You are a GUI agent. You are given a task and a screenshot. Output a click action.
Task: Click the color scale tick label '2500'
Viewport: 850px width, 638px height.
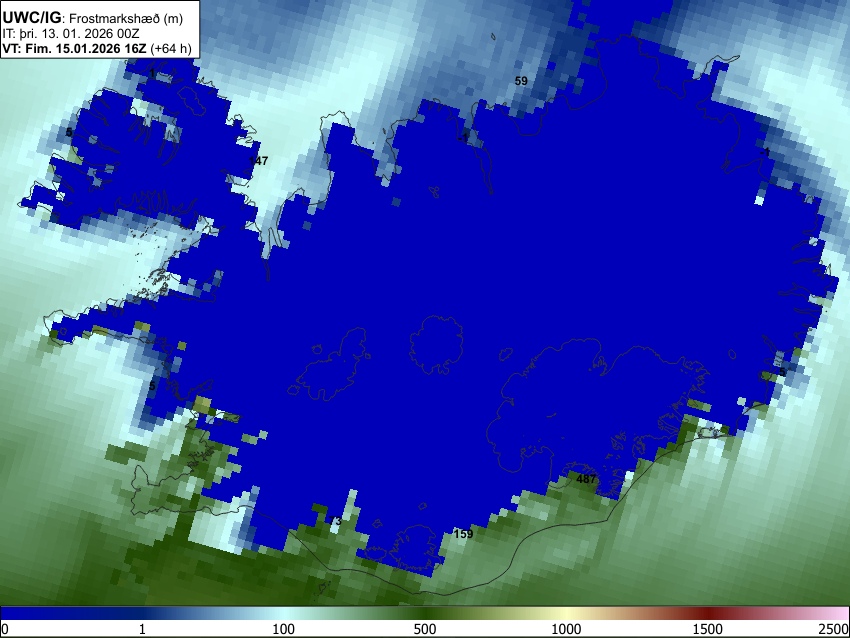point(835,629)
